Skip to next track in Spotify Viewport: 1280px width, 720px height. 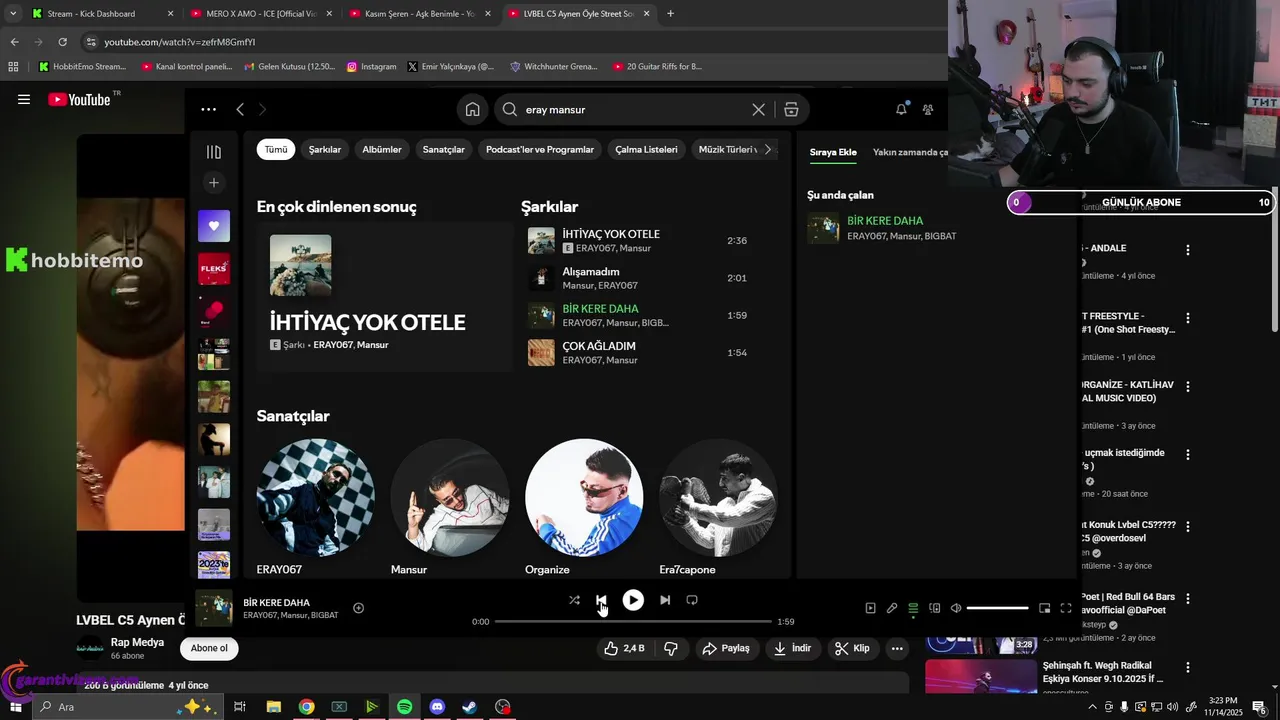665,600
